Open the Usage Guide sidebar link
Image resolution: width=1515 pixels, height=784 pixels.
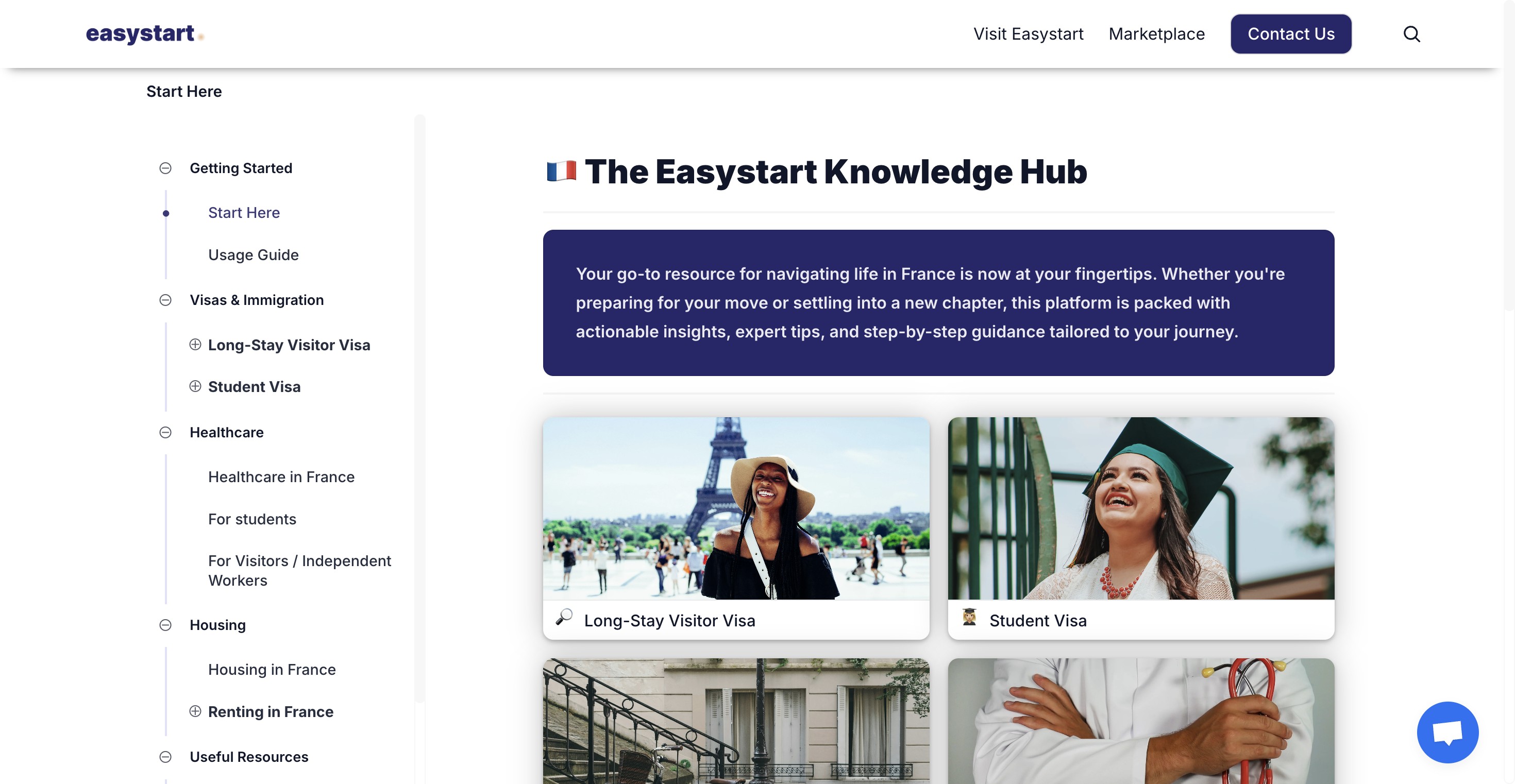(x=254, y=254)
